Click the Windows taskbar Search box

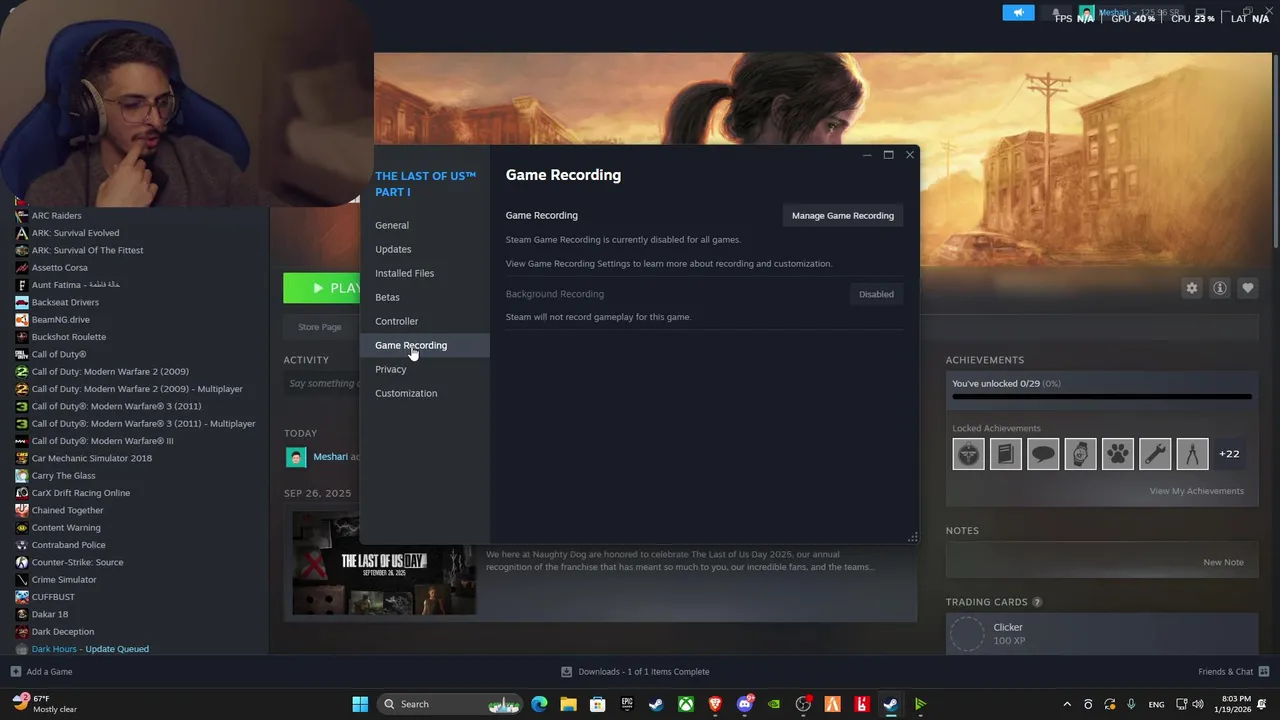(452, 704)
